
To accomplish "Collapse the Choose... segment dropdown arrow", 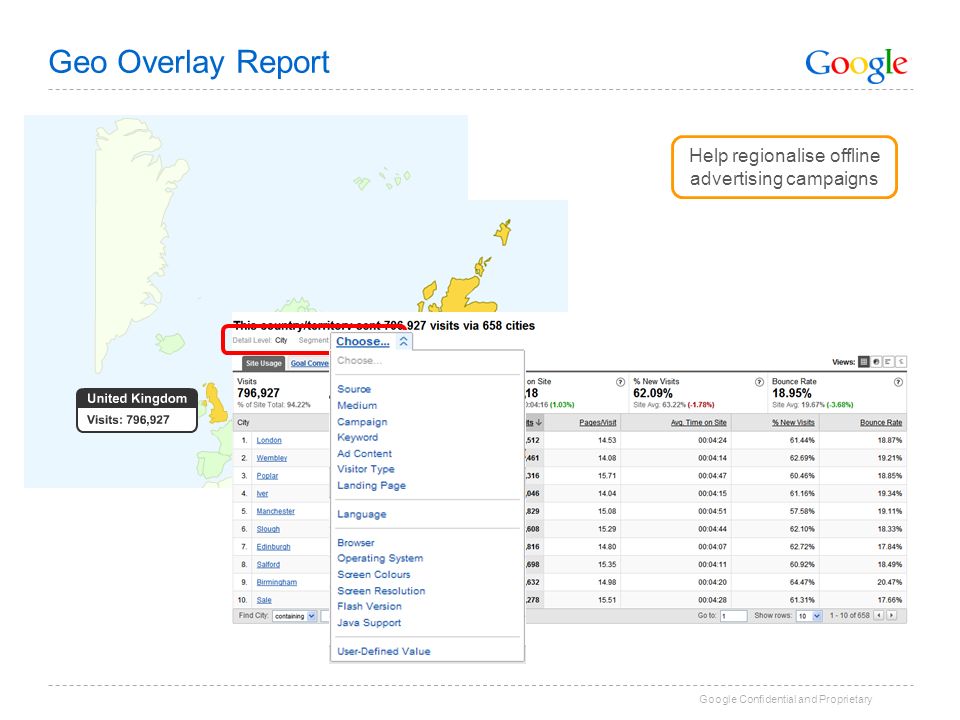I will [403, 342].
